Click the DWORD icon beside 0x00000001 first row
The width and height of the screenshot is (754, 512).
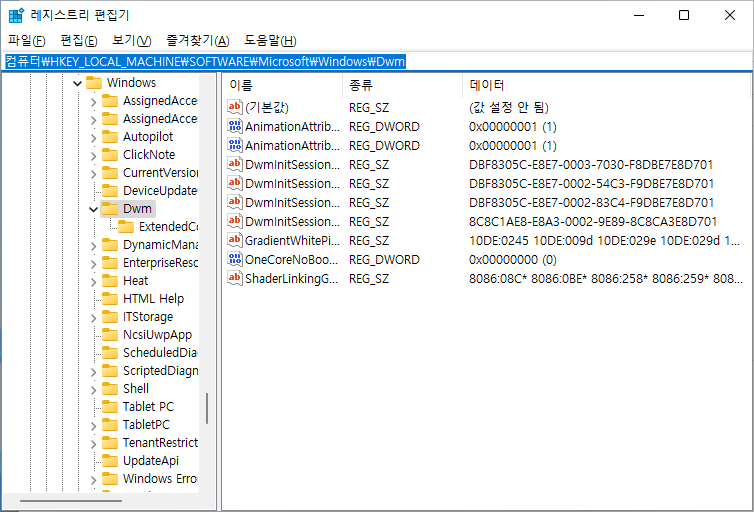(x=235, y=126)
